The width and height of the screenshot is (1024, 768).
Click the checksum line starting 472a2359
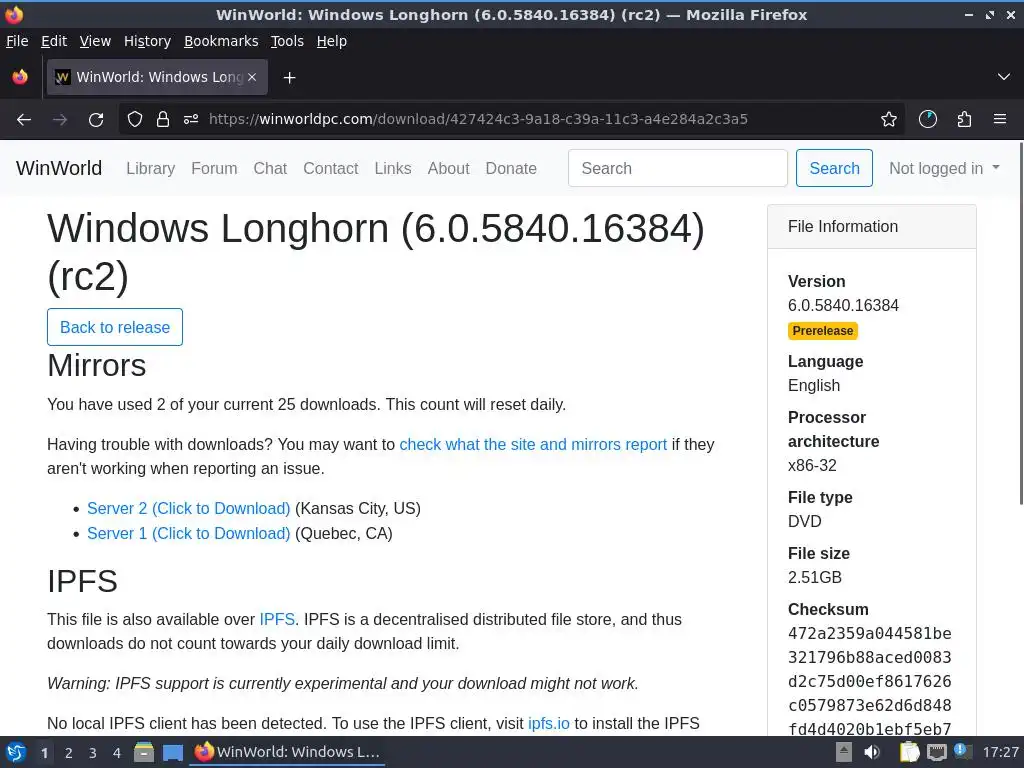click(x=869, y=633)
